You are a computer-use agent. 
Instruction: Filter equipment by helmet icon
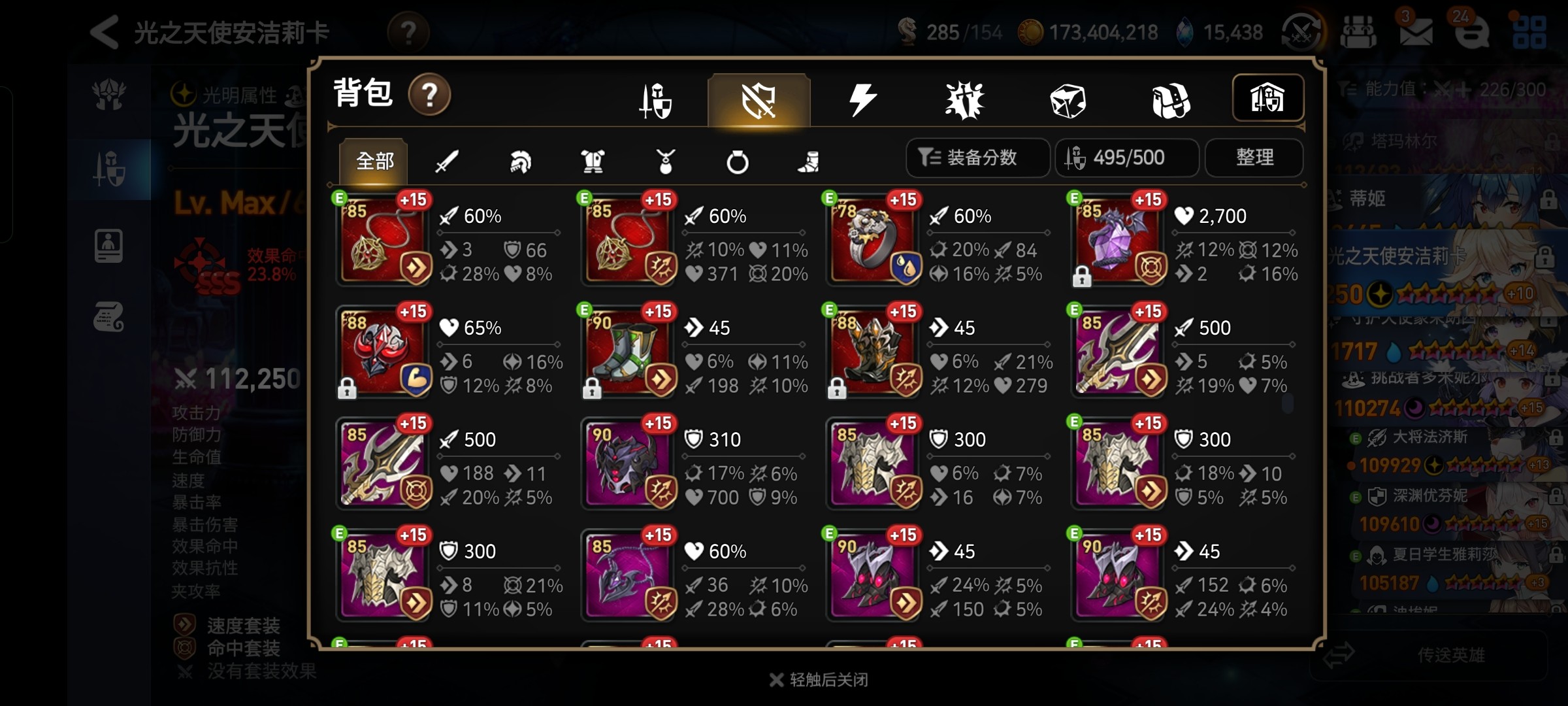coord(520,161)
